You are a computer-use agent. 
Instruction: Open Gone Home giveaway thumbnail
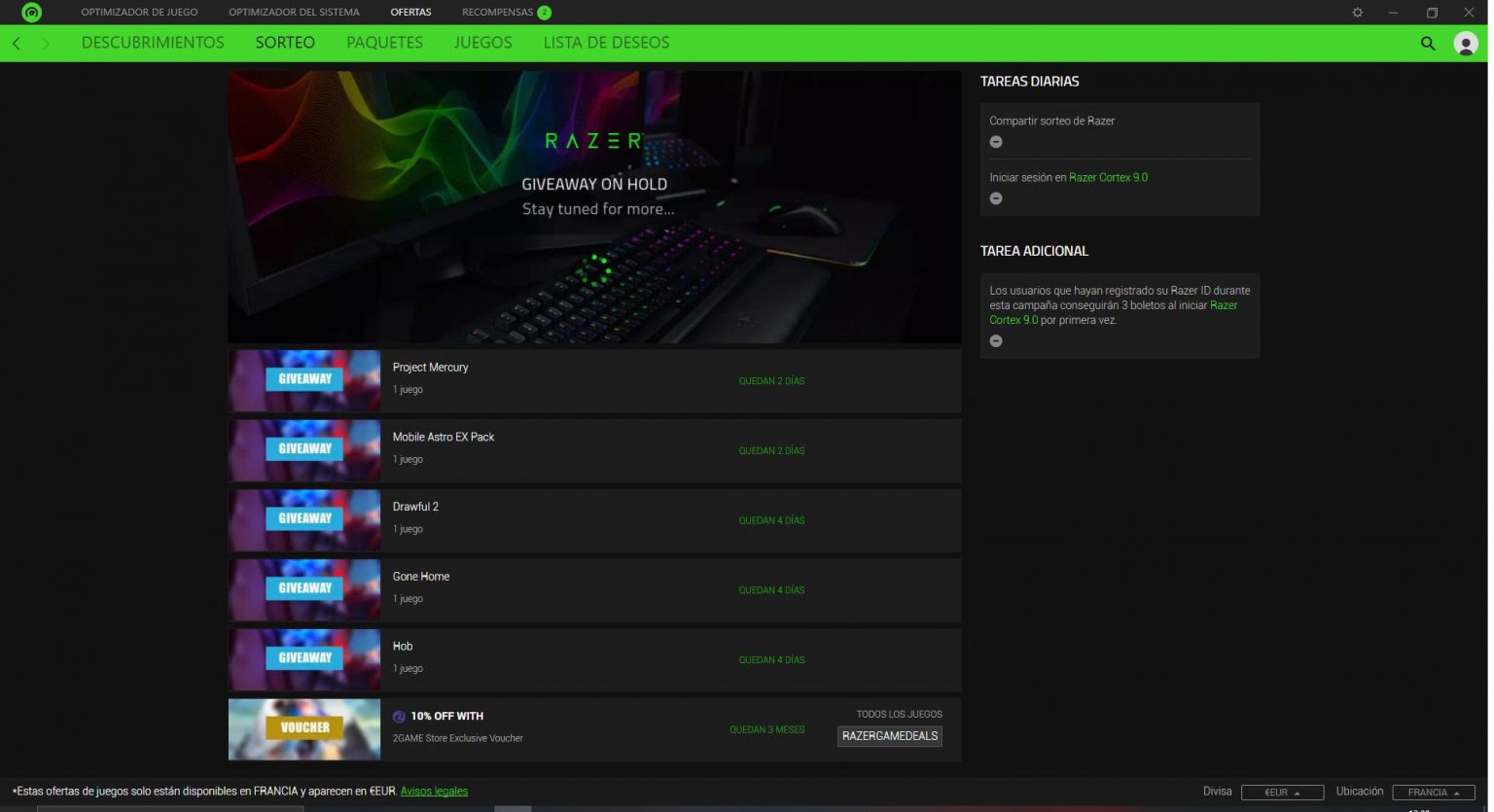pyautogui.click(x=305, y=592)
